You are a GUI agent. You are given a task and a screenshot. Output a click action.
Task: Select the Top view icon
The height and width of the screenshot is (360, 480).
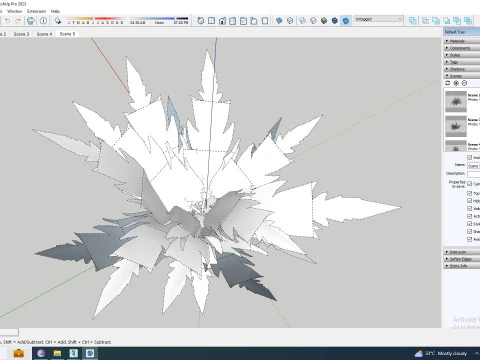211,21
